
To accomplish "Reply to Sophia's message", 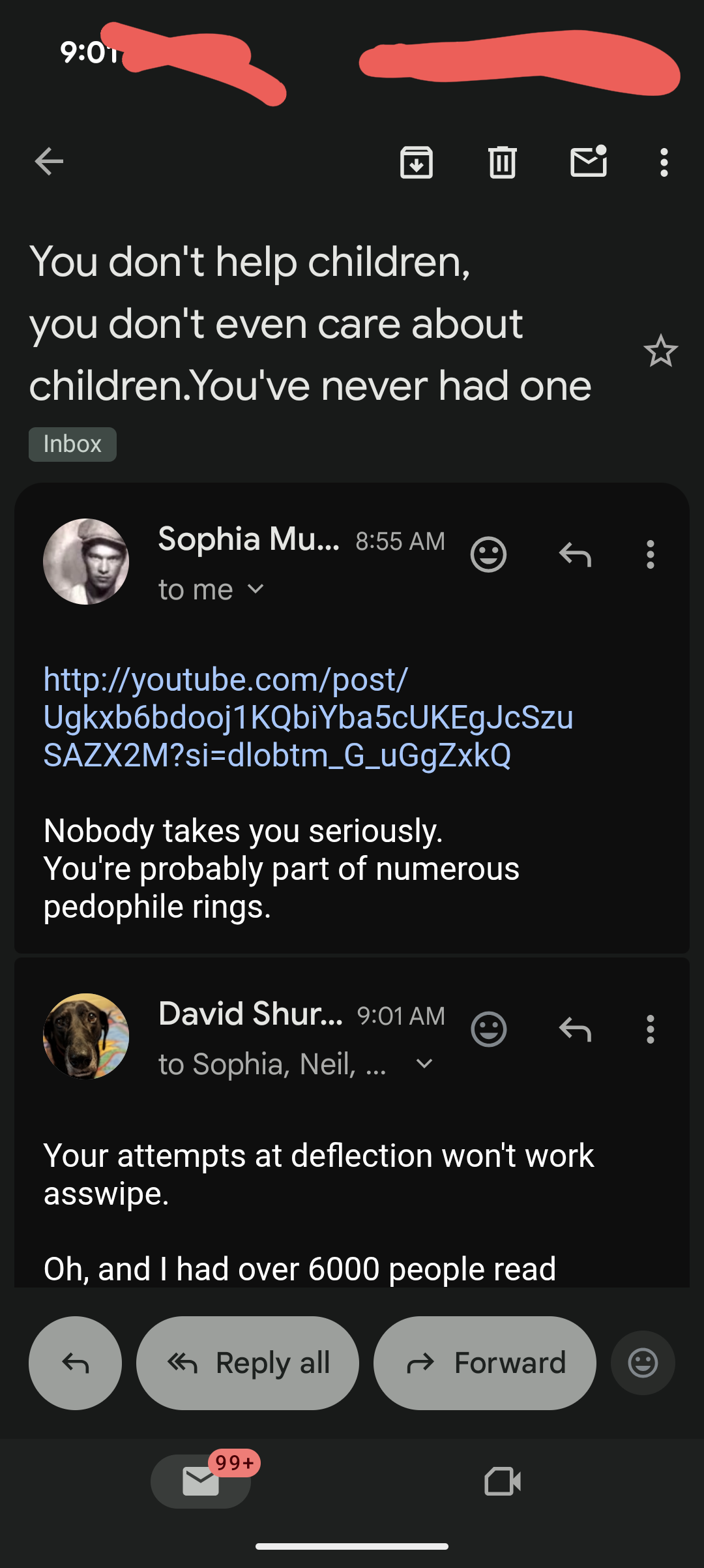I will [x=575, y=555].
